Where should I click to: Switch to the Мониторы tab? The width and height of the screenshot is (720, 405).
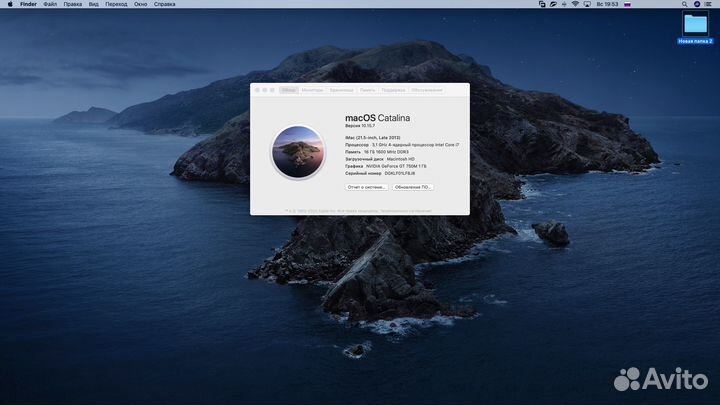pos(312,90)
